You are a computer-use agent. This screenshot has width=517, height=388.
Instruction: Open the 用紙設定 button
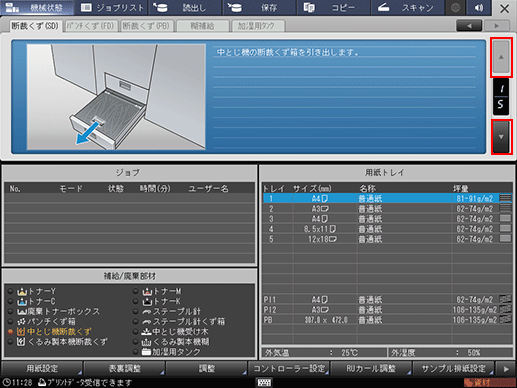pos(42,369)
